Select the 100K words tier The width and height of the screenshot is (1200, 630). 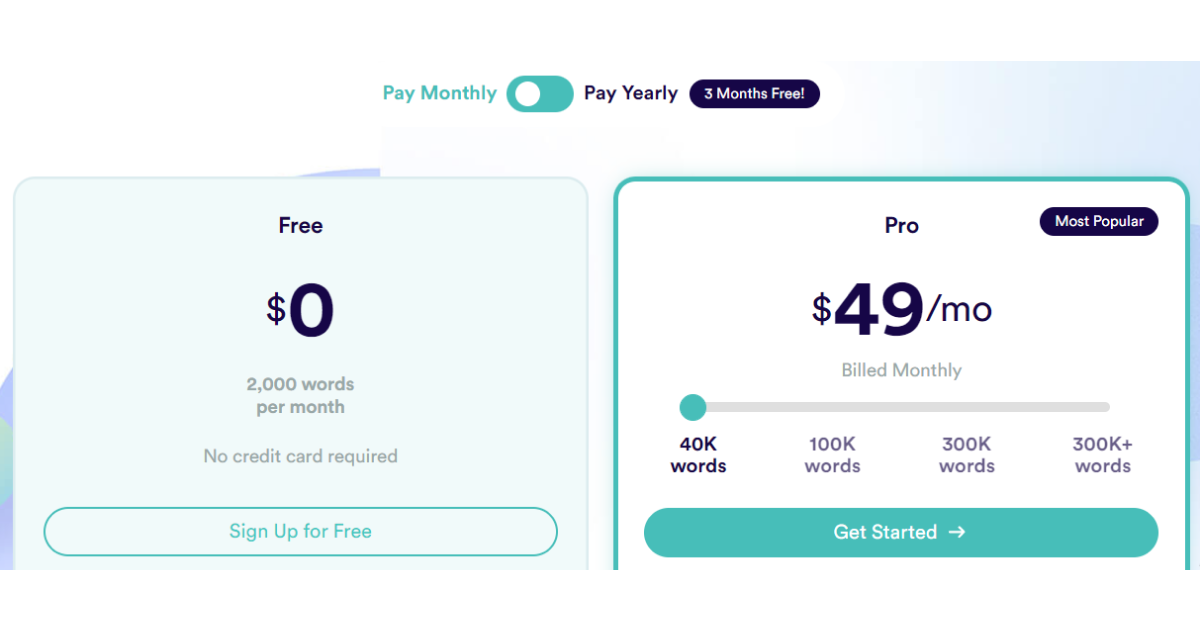tap(832, 454)
